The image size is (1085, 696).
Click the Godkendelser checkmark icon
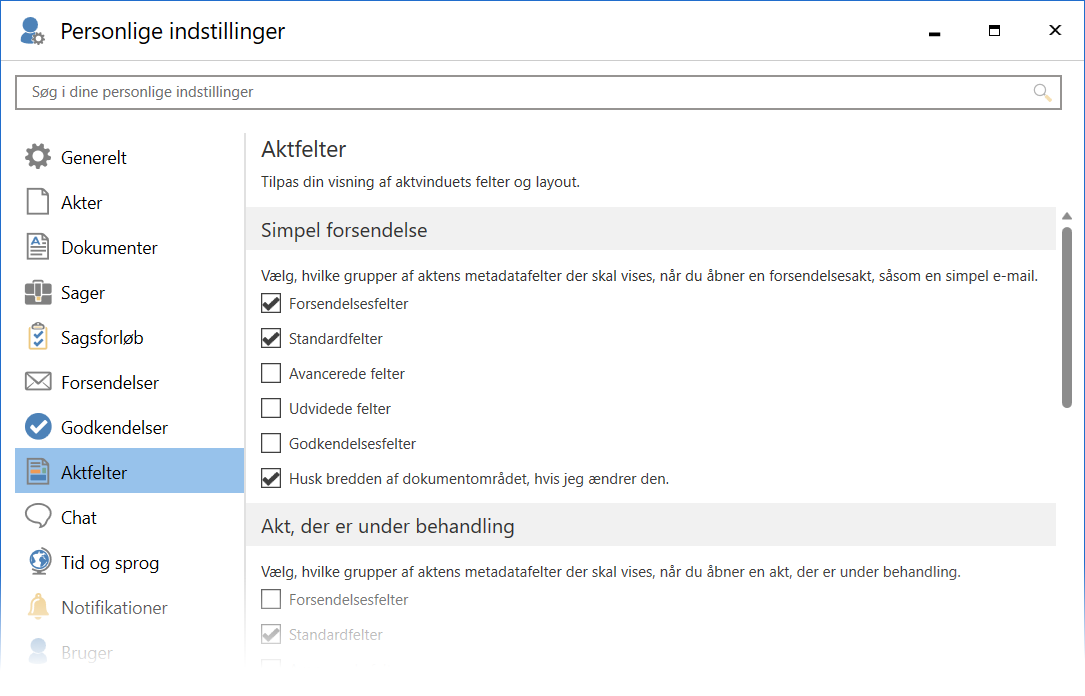point(37,427)
